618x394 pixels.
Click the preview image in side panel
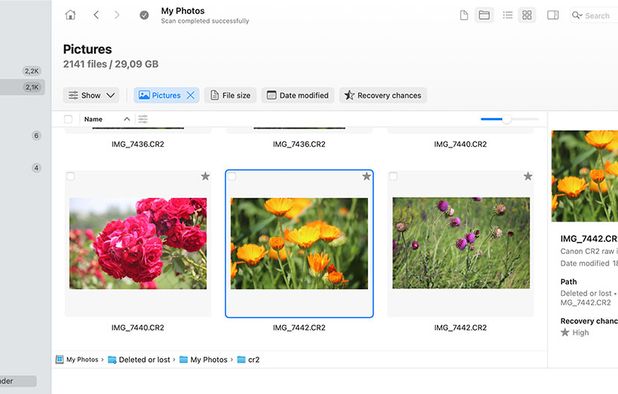coord(585,176)
